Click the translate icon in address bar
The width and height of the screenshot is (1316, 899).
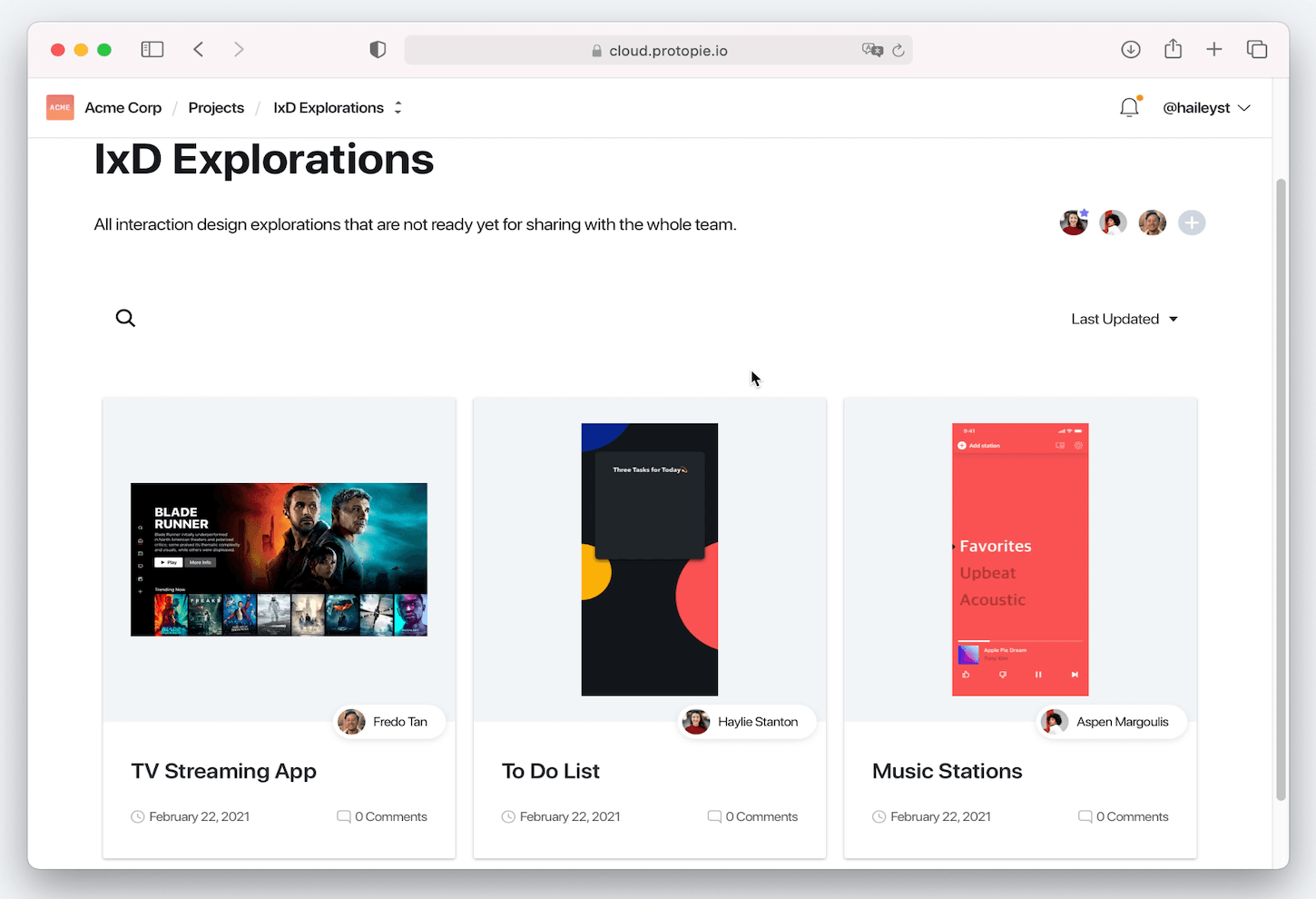point(872,50)
